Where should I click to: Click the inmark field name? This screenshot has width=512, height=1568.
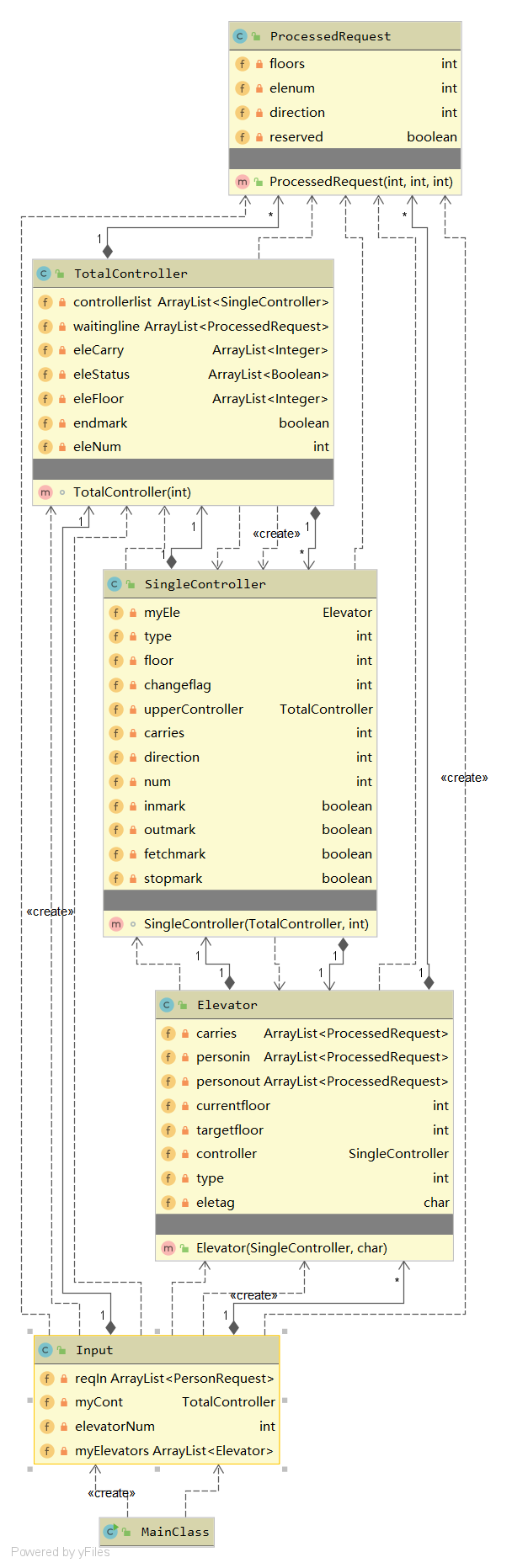164,806
